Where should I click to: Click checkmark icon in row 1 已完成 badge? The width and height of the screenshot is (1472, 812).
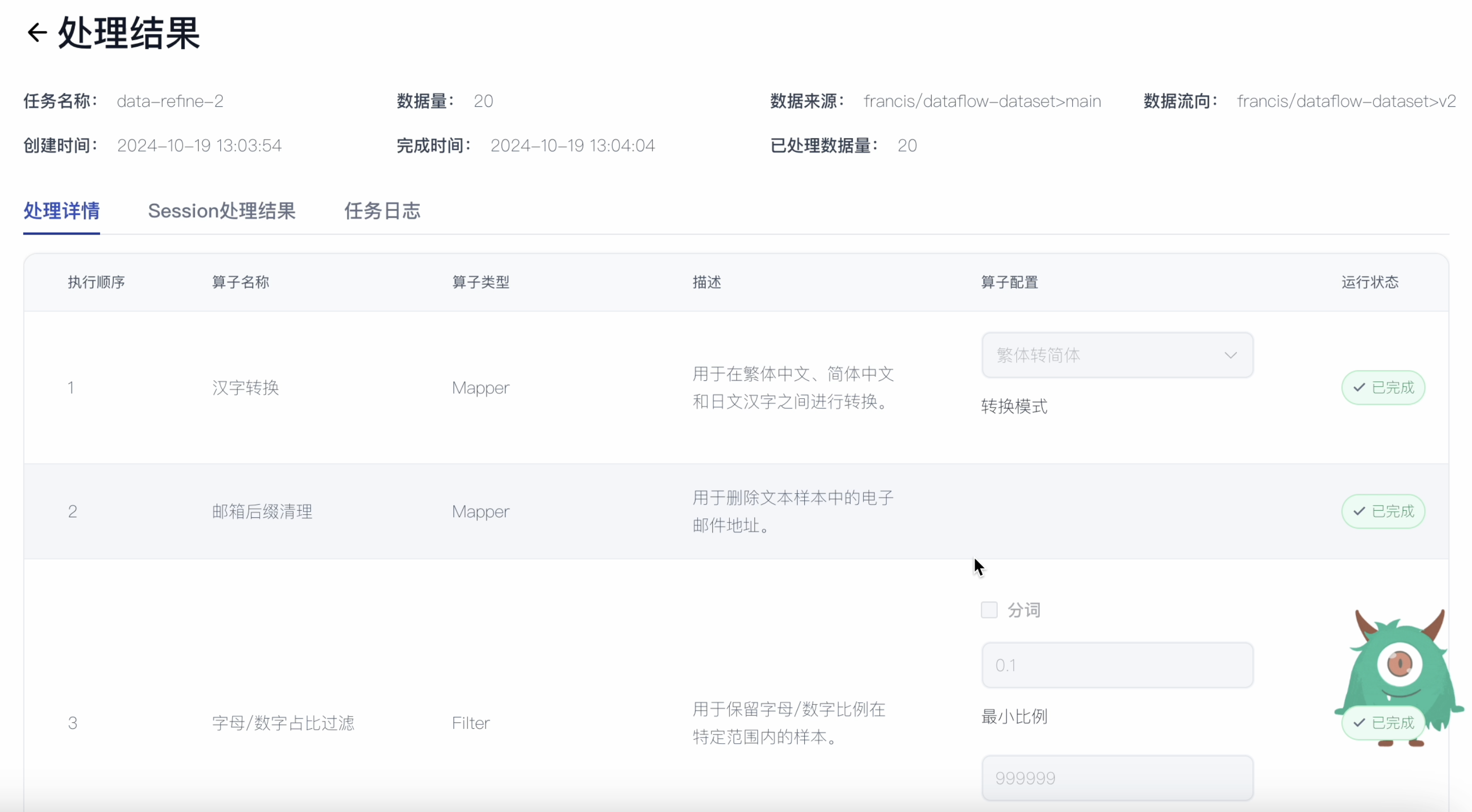click(x=1359, y=388)
